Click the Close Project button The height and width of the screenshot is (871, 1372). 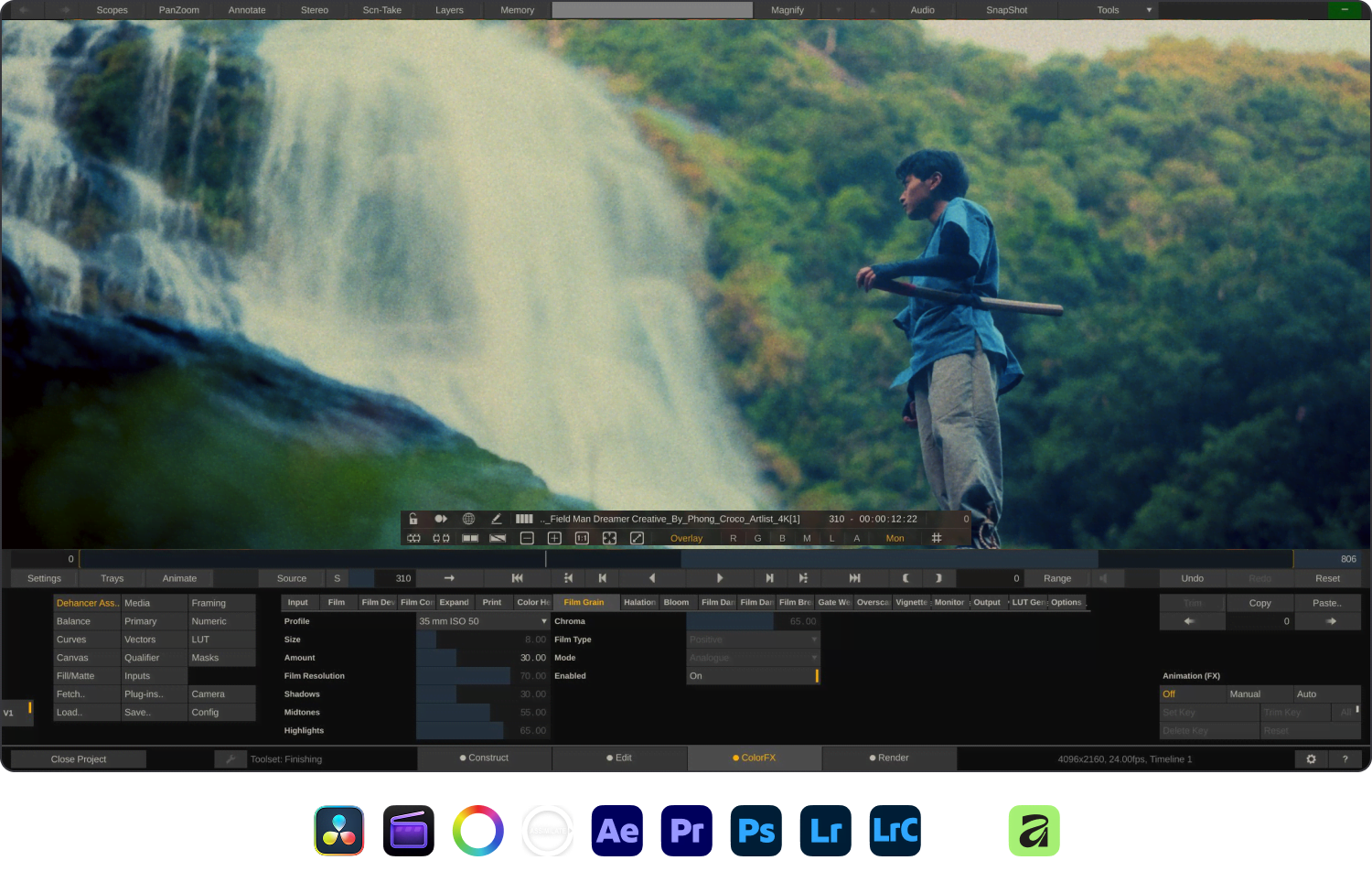[x=79, y=759]
